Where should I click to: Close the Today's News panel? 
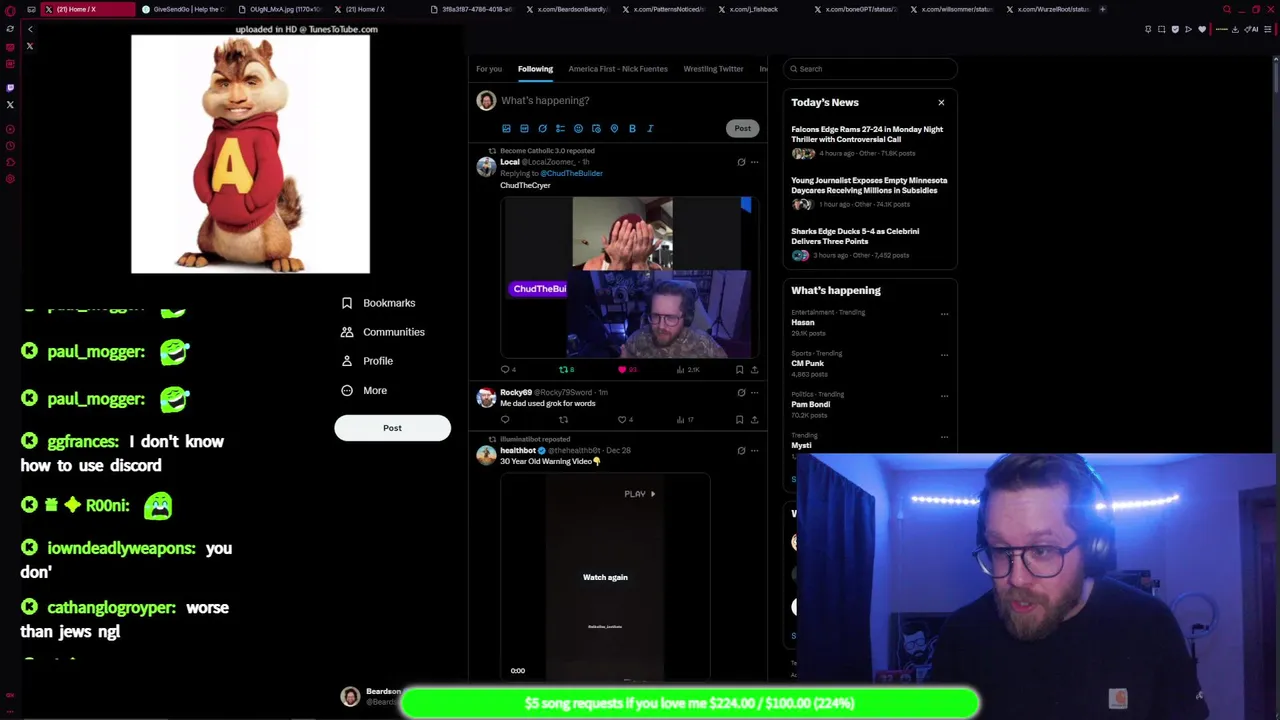click(x=941, y=102)
